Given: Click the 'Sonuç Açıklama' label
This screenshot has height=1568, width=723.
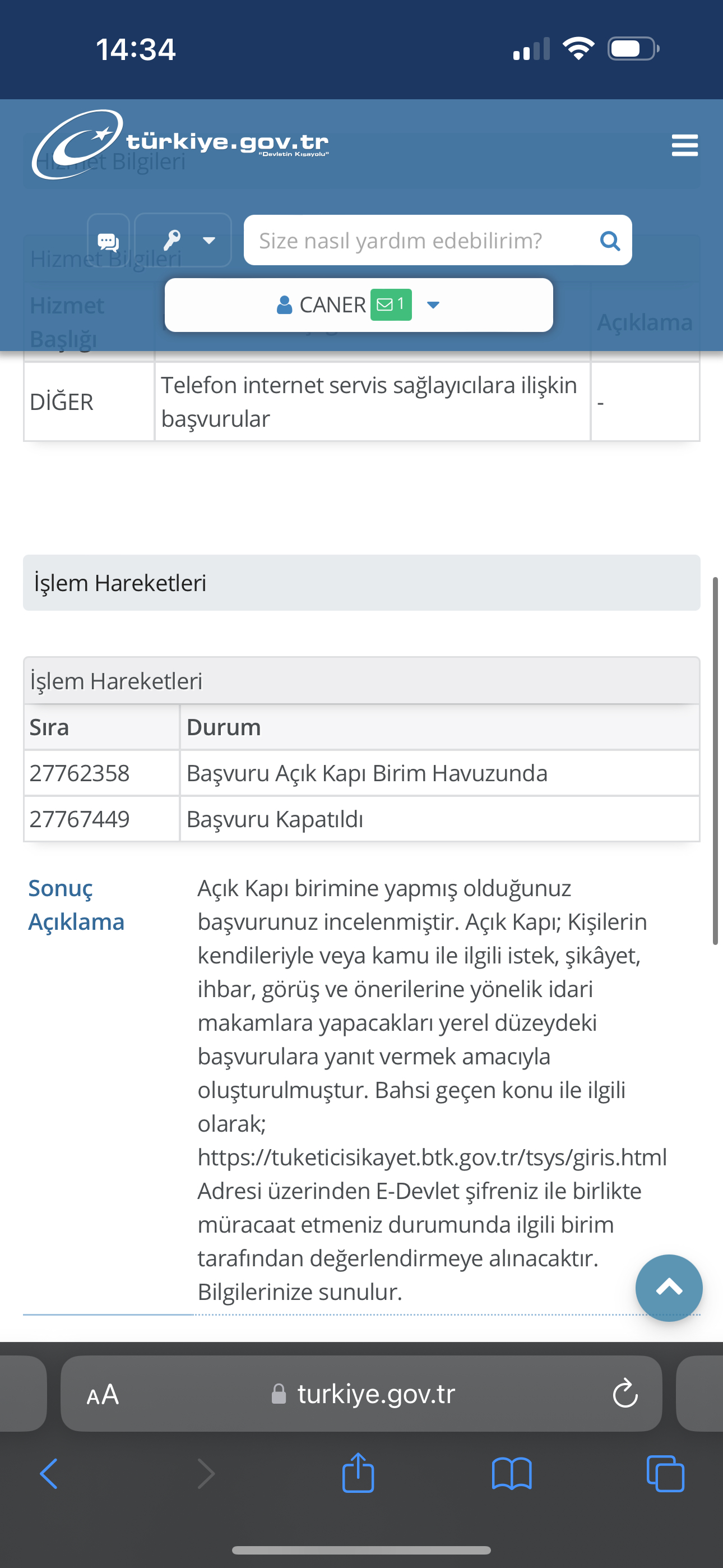Looking at the screenshot, I should [76, 905].
